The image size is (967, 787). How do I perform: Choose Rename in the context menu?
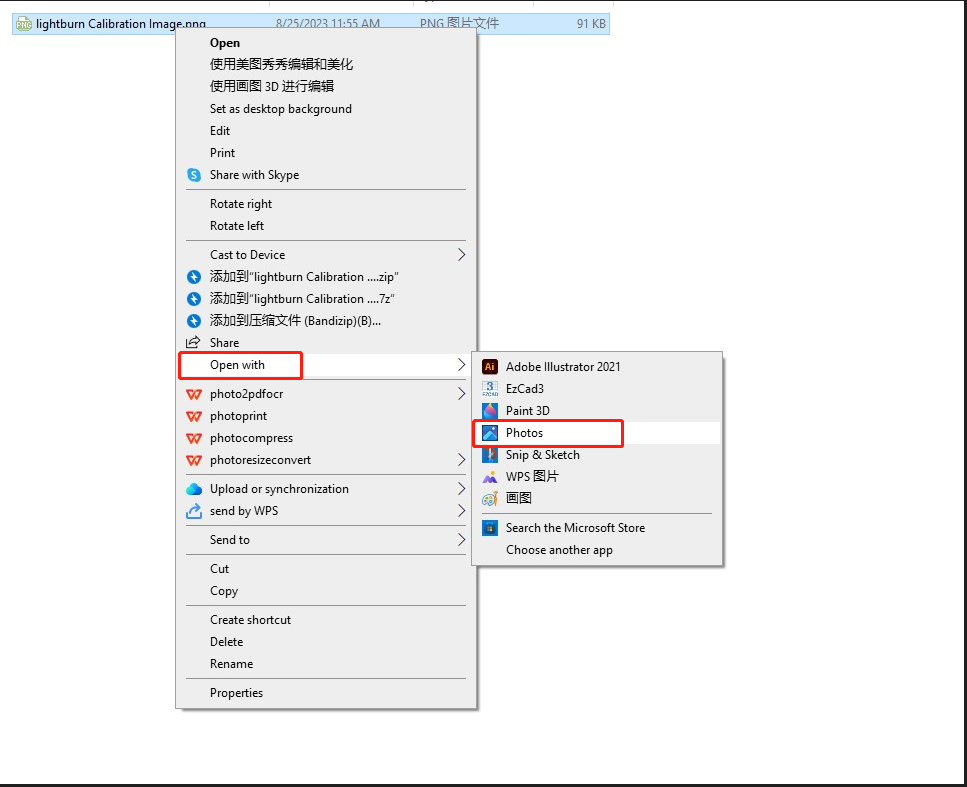coord(326,664)
